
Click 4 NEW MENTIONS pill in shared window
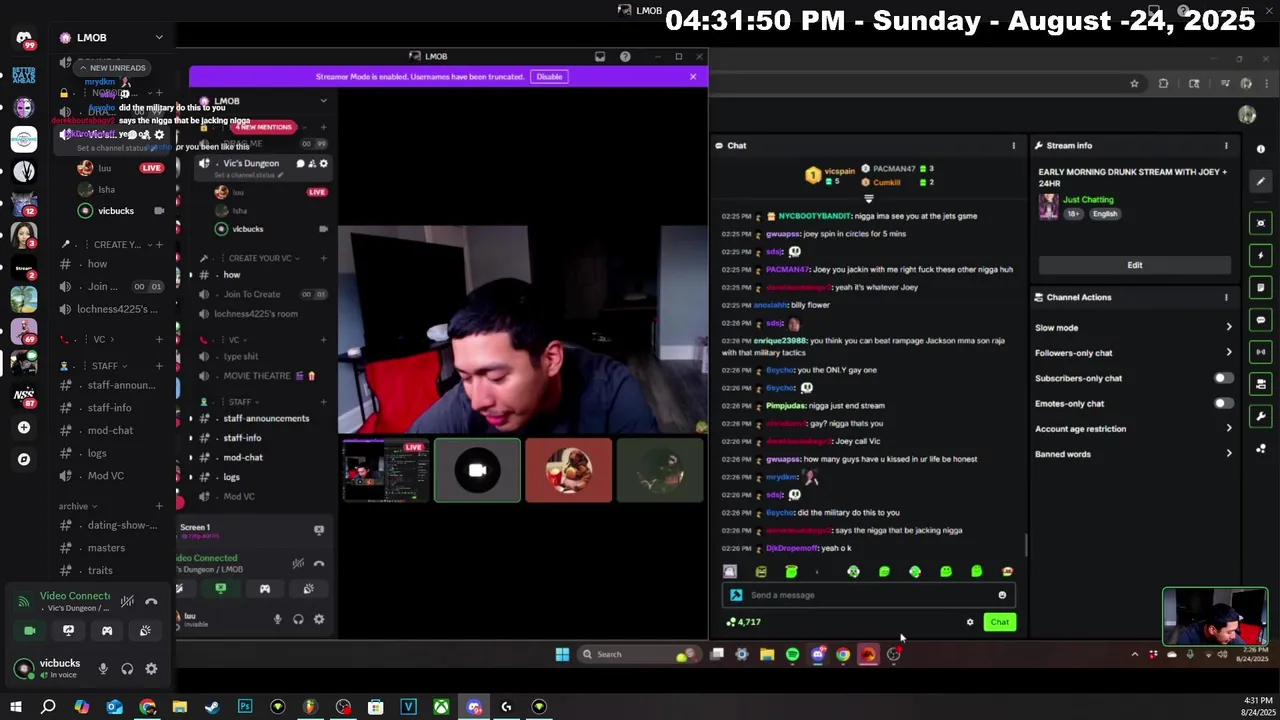click(262, 127)
